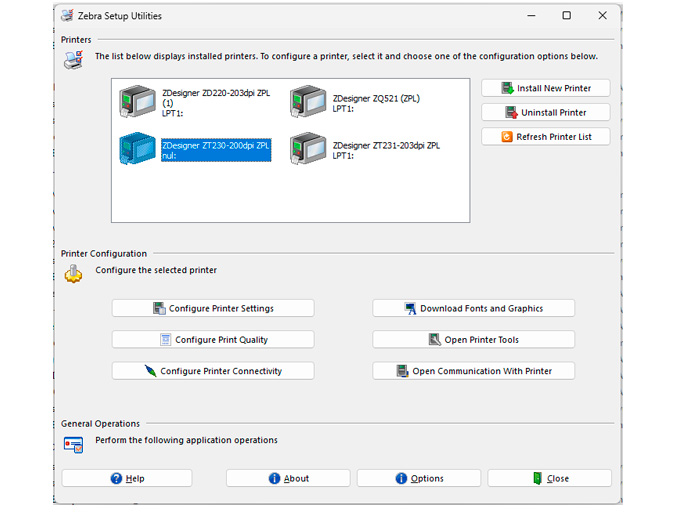Select the ZDesigner ZT231-203dpi printer icon

308,149
